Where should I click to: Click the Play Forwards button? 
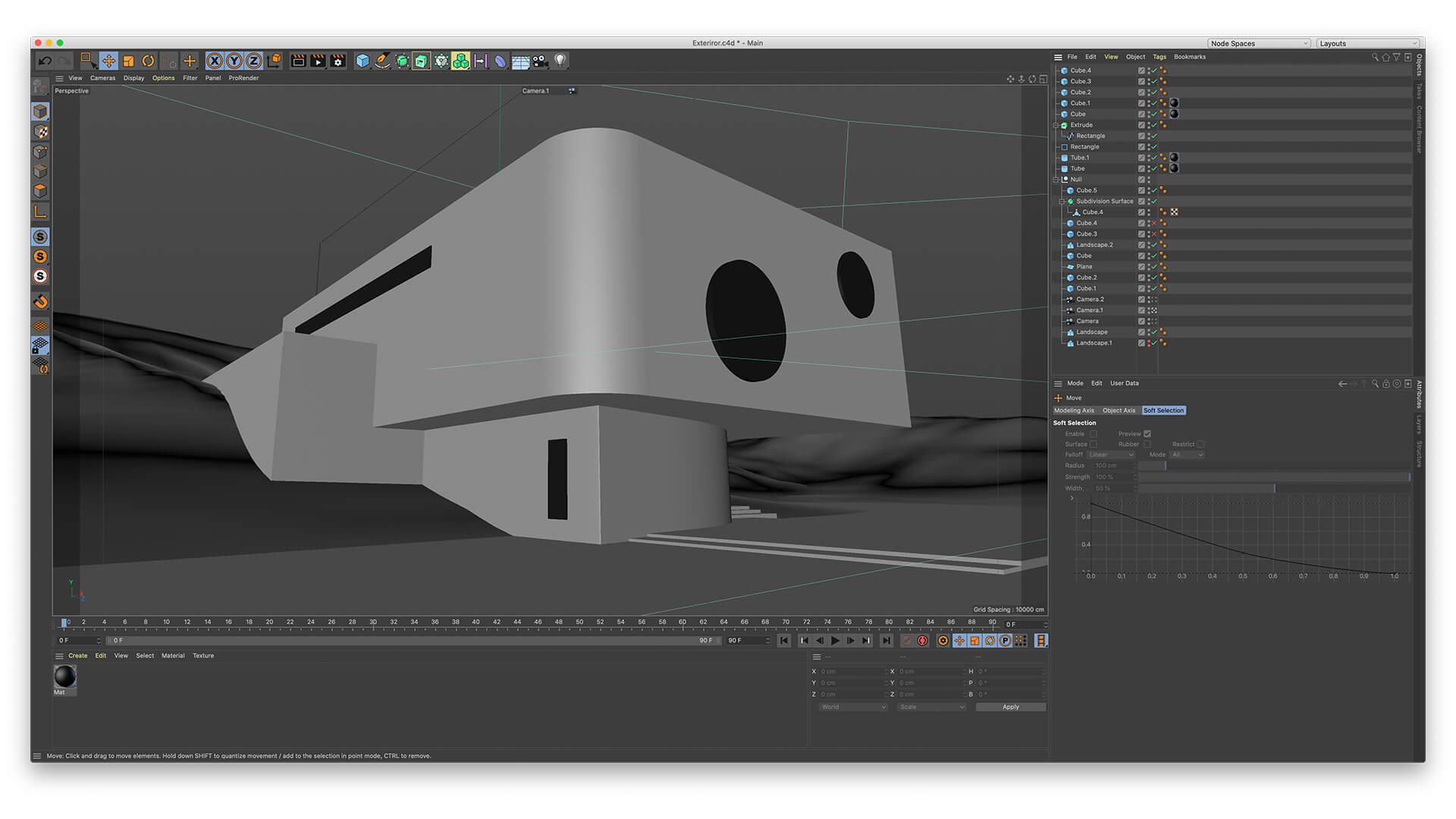pos(835,641)
